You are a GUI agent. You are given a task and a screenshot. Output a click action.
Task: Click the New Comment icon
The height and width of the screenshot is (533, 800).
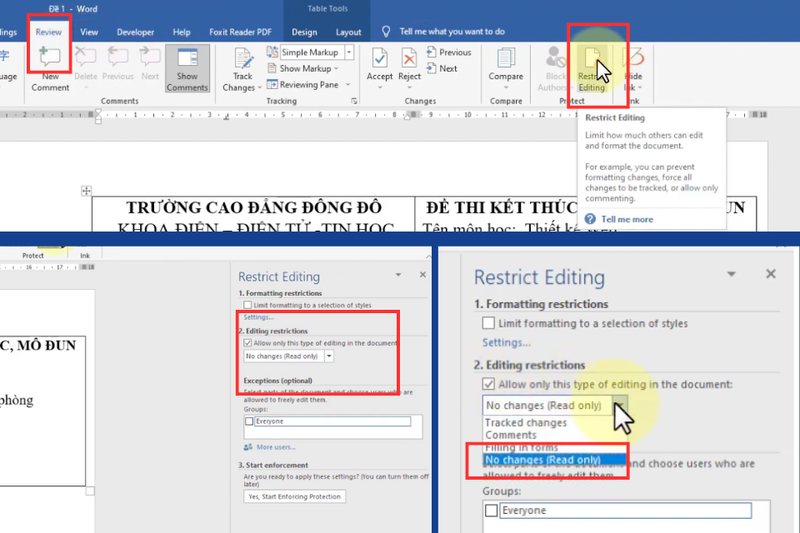[50, 57]
